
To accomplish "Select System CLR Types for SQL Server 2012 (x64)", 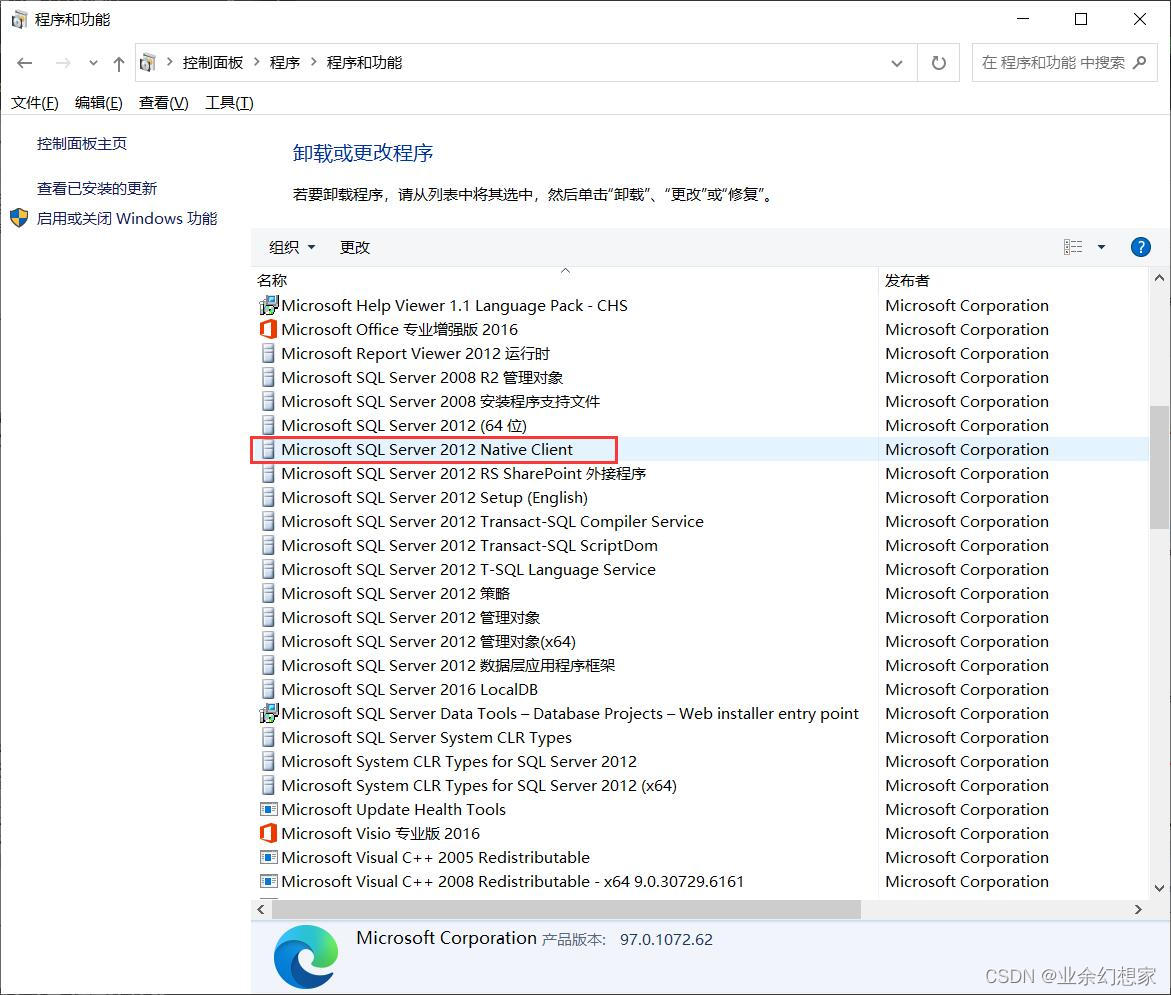I will (x=479, y=785).
